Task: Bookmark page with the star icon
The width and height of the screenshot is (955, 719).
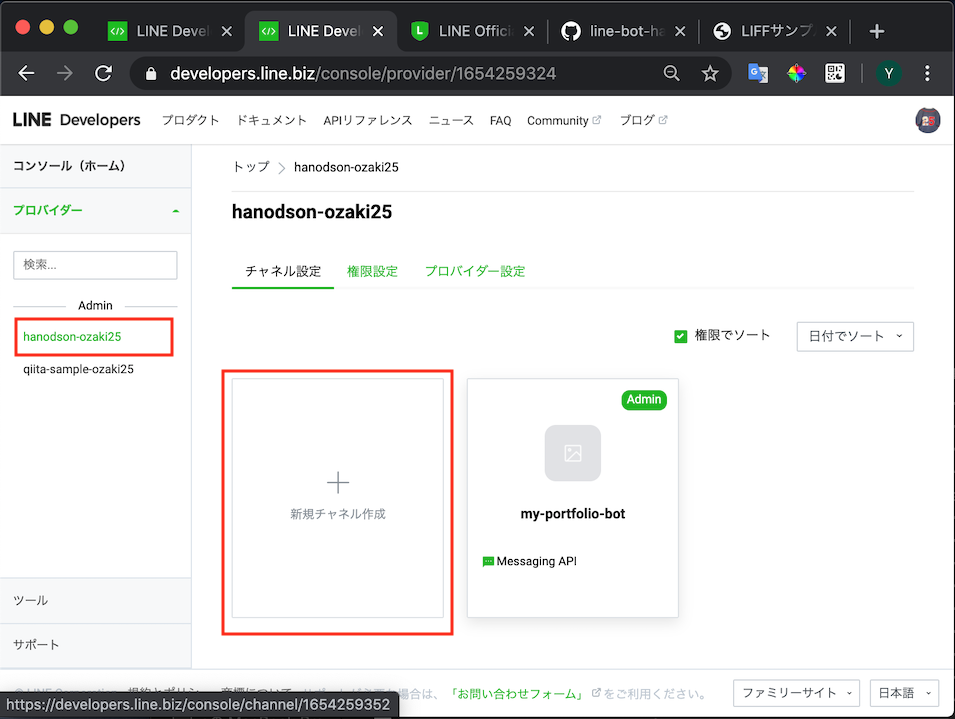Action: coord(710,74)
